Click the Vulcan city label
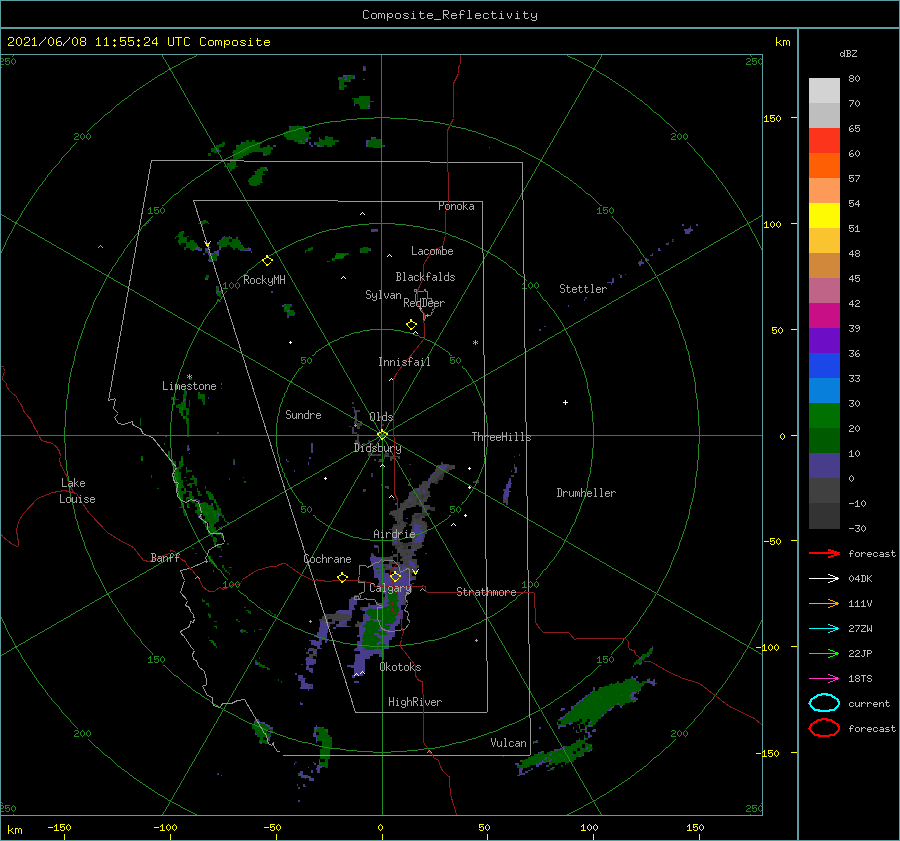This screenshot has width=900, height=841. click(509, 743)
